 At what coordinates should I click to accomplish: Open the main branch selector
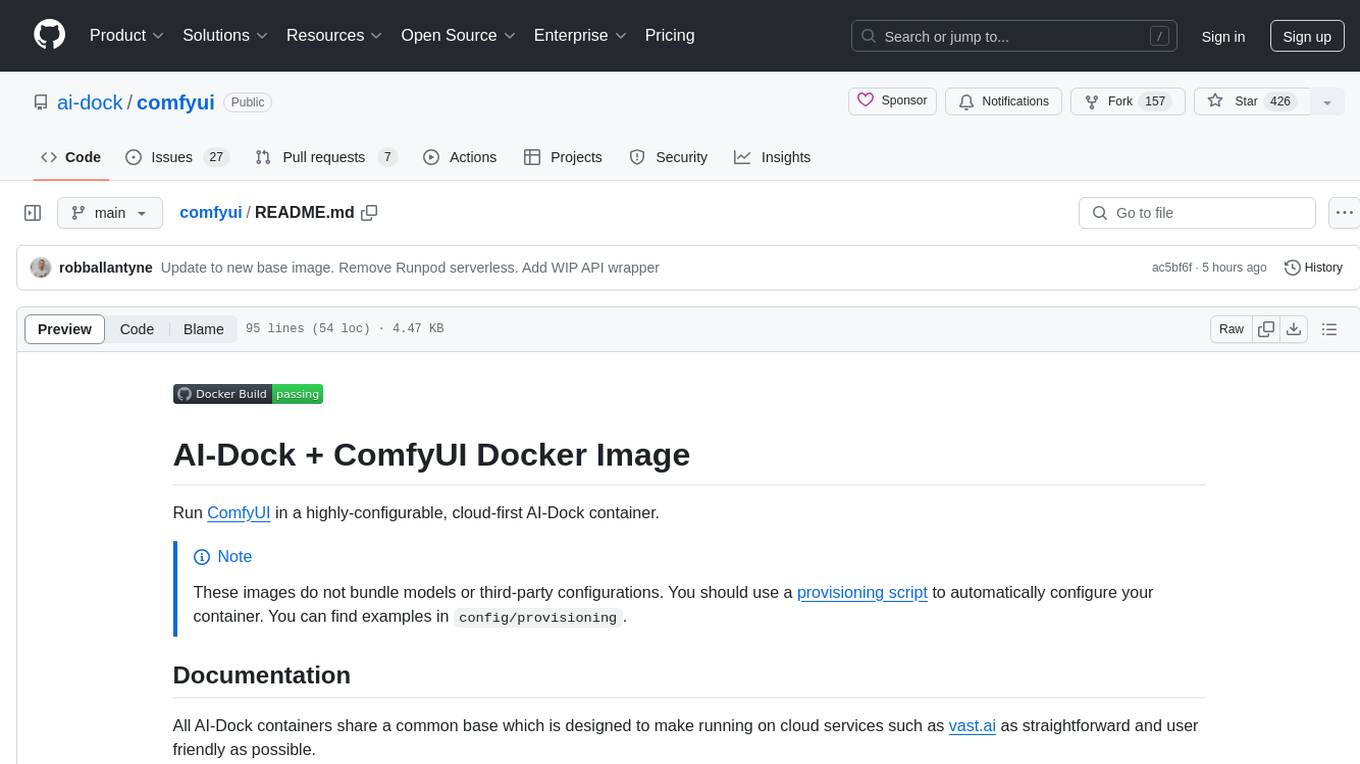(x=110, y=213)
